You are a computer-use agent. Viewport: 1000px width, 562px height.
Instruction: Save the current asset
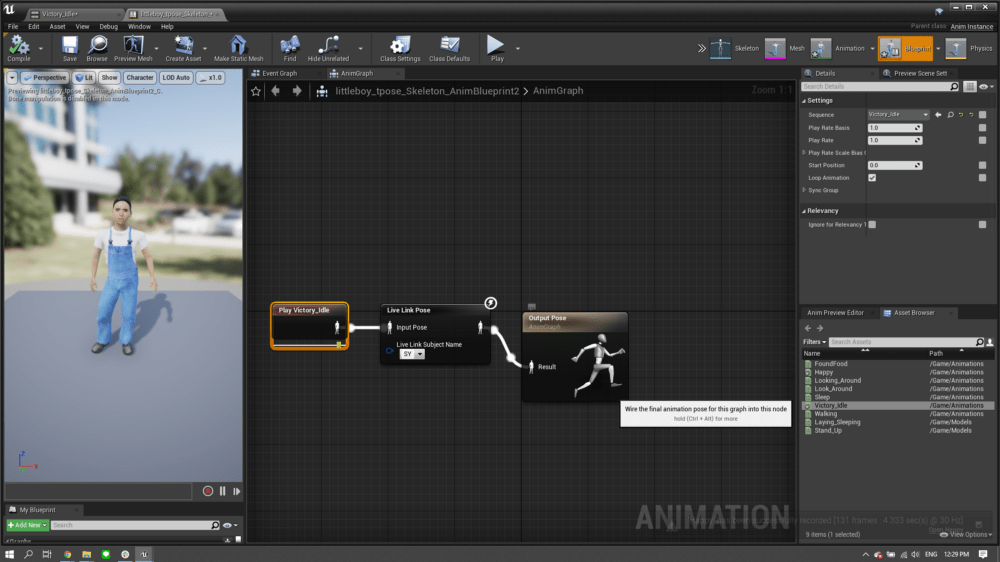click(70, 48)
